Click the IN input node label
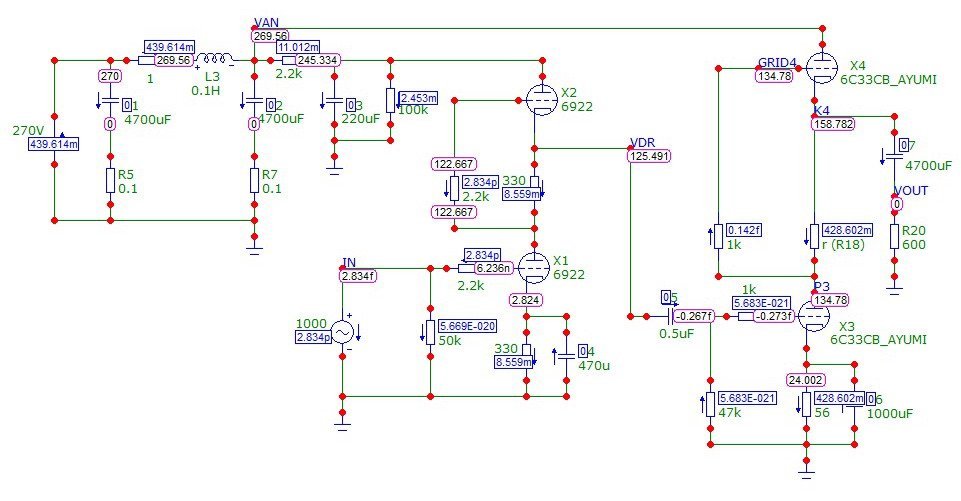Viewport: 961px width, 501px height. coord(348,261)
